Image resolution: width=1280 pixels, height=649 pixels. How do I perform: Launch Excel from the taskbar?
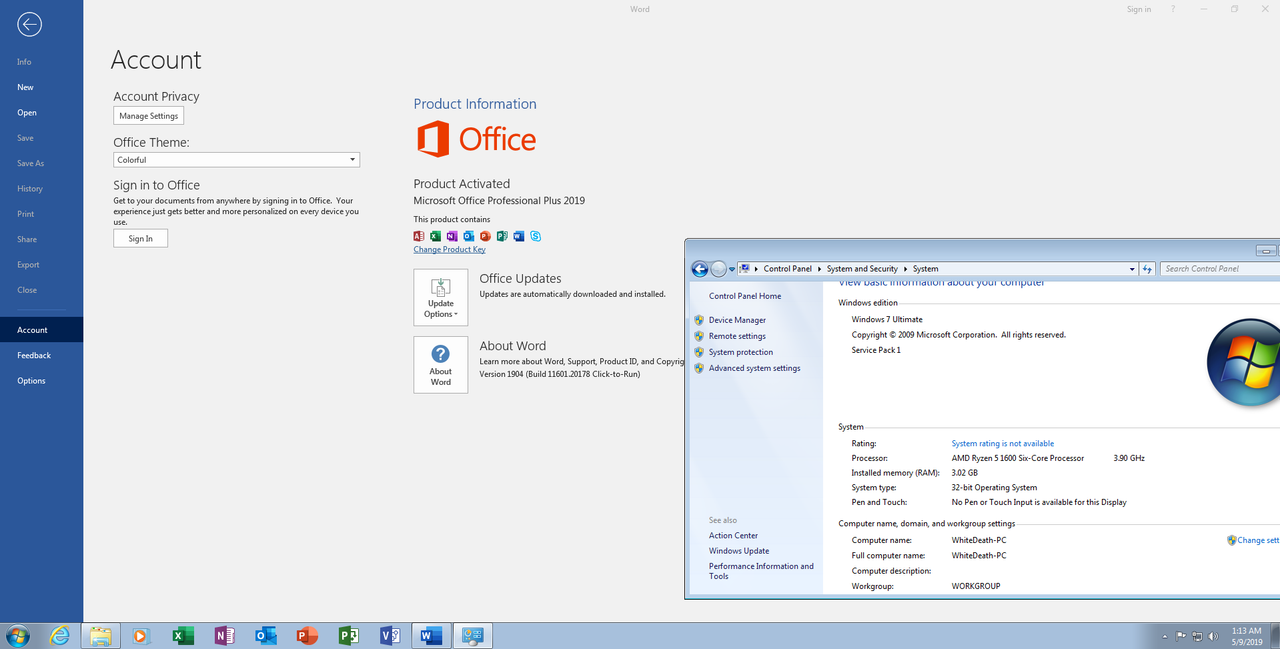182,635
